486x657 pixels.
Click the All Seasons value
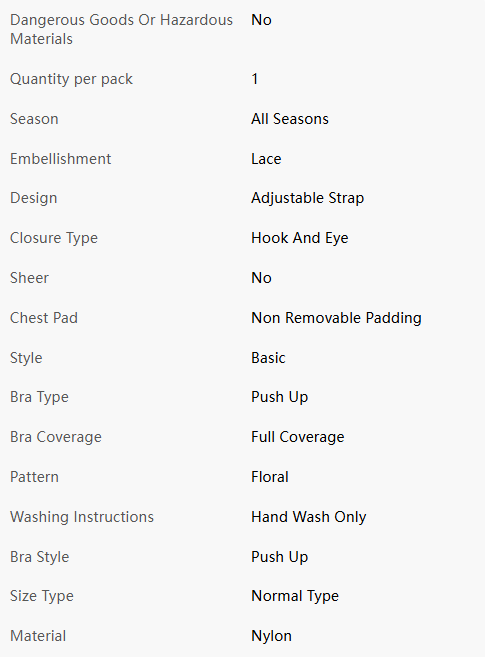(290, 119)
